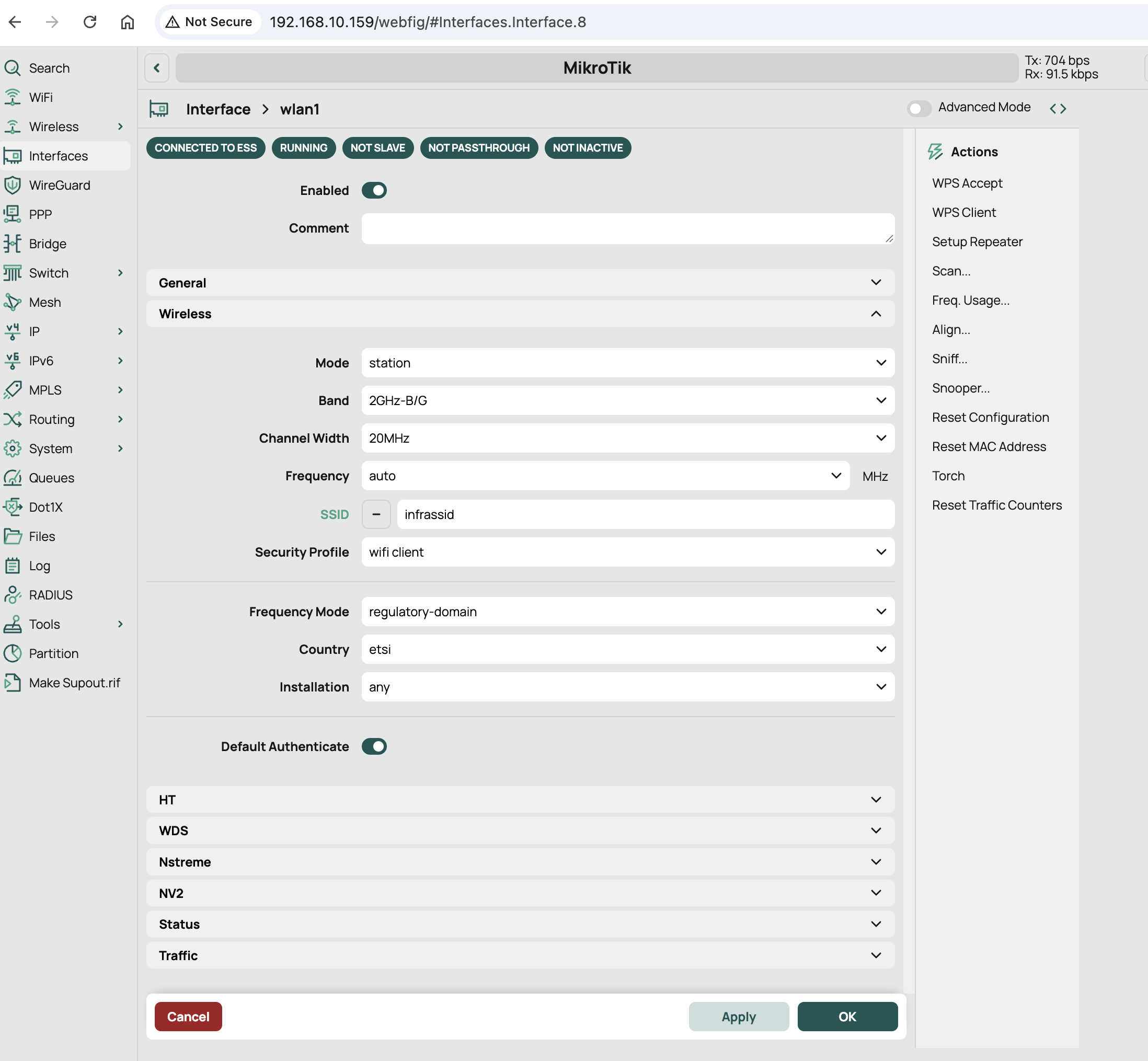Click the browser home icon
1148x1061 pixels.
point(127,22)
